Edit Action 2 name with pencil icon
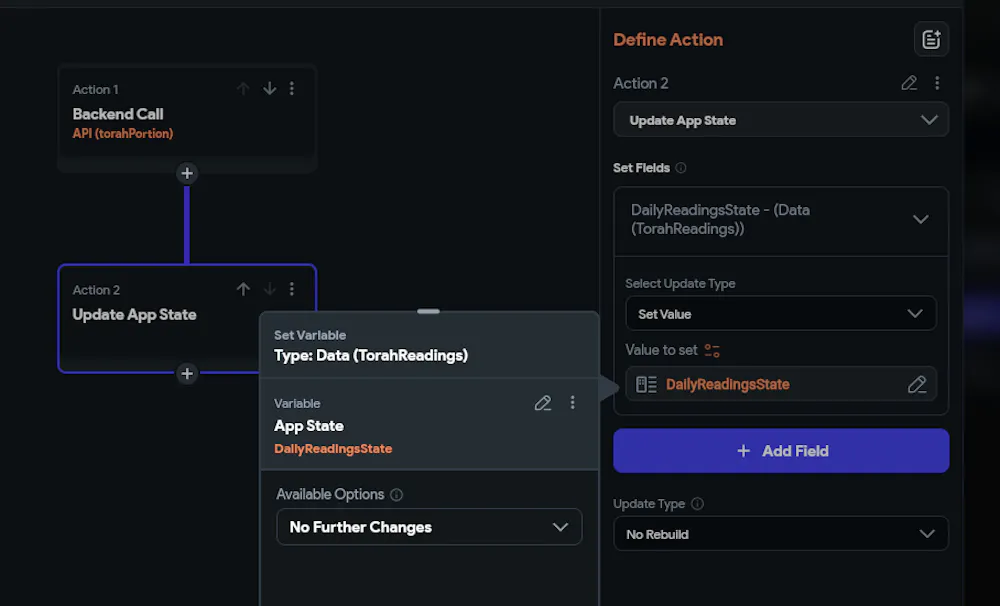The image size is (1000, 606). [909, 83]
